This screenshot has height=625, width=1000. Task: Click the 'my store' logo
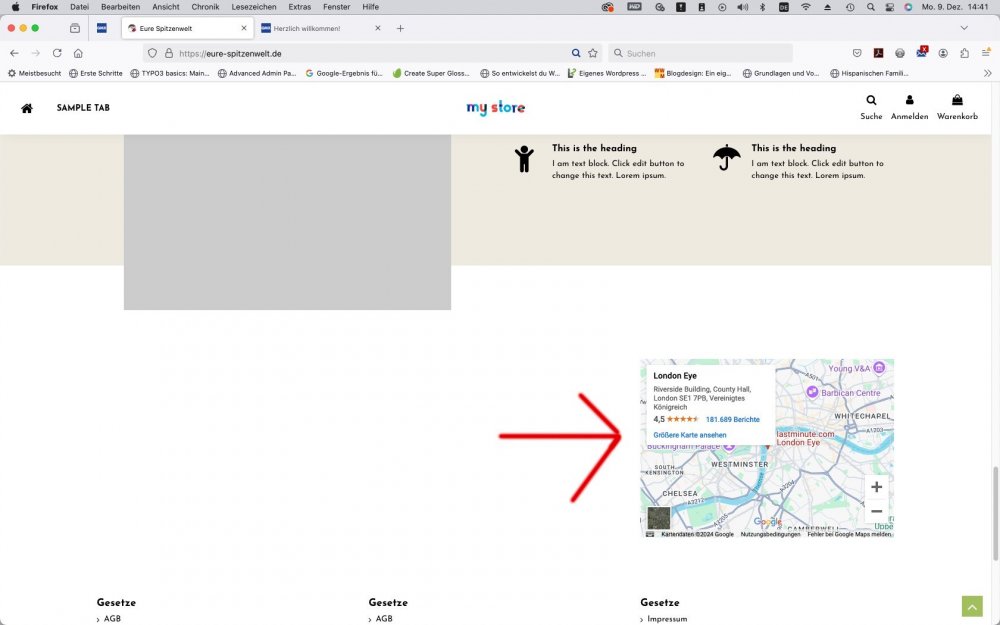495,107
